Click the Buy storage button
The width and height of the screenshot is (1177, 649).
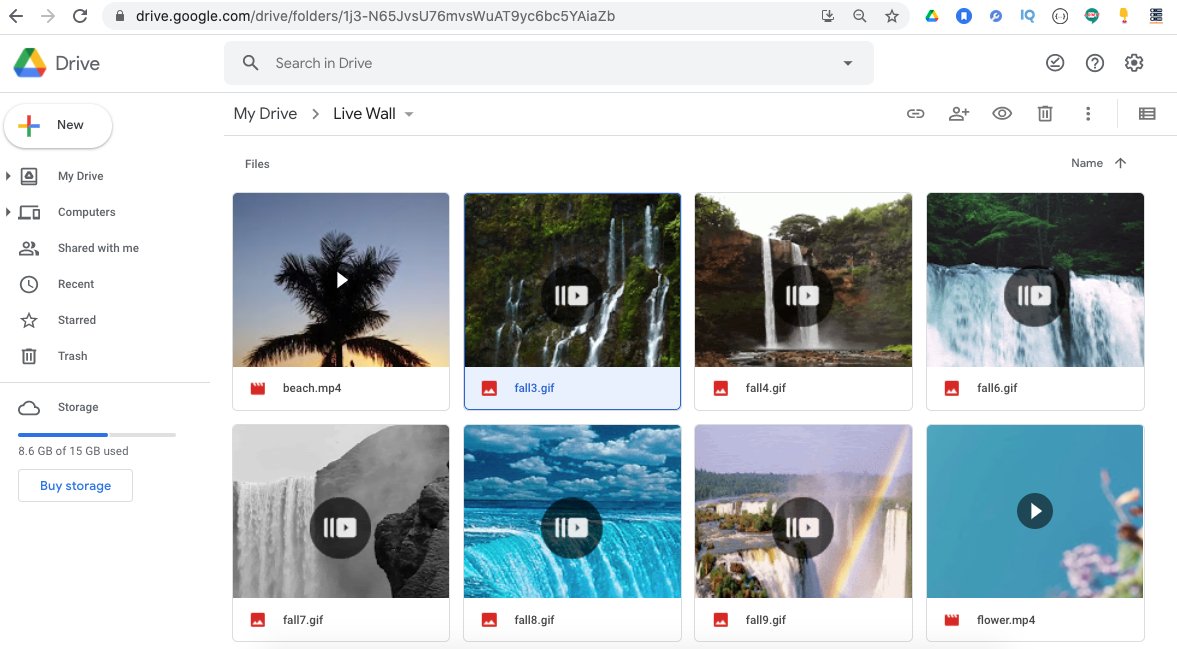tap(75, 485)
